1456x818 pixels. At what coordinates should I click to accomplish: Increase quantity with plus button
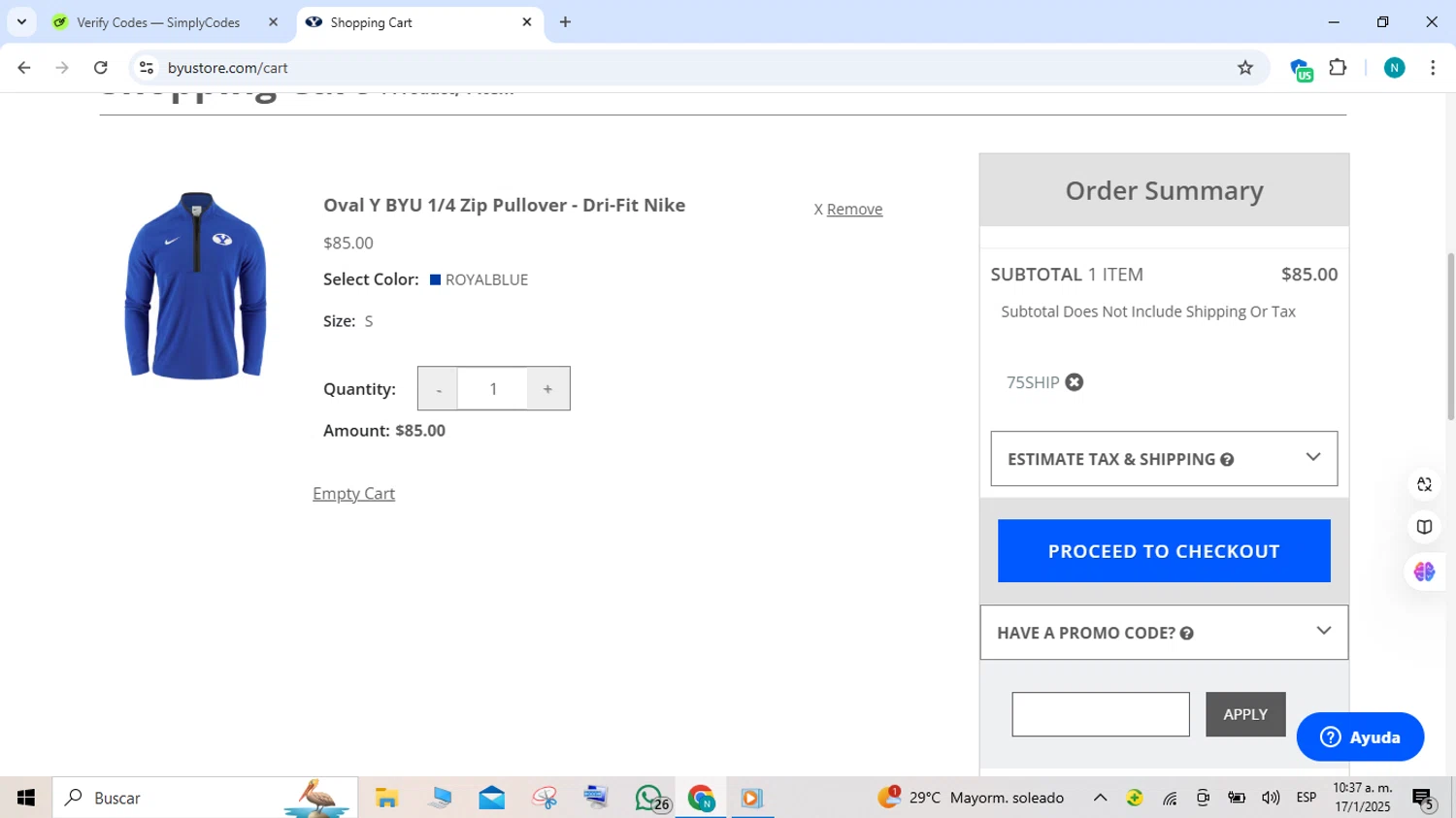(x=547, y=389)
